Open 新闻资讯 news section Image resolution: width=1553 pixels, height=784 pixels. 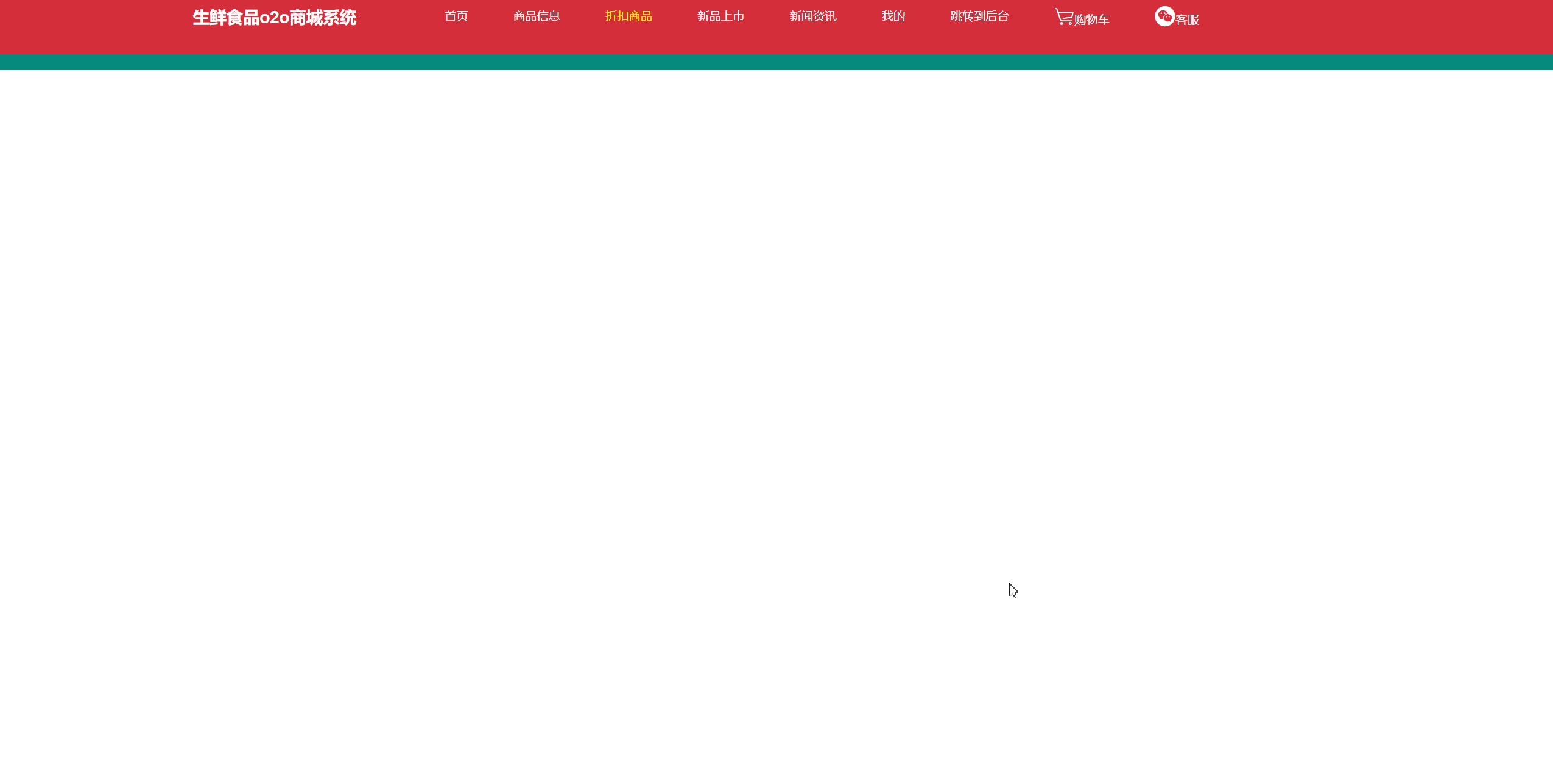[x=813, y=16]
